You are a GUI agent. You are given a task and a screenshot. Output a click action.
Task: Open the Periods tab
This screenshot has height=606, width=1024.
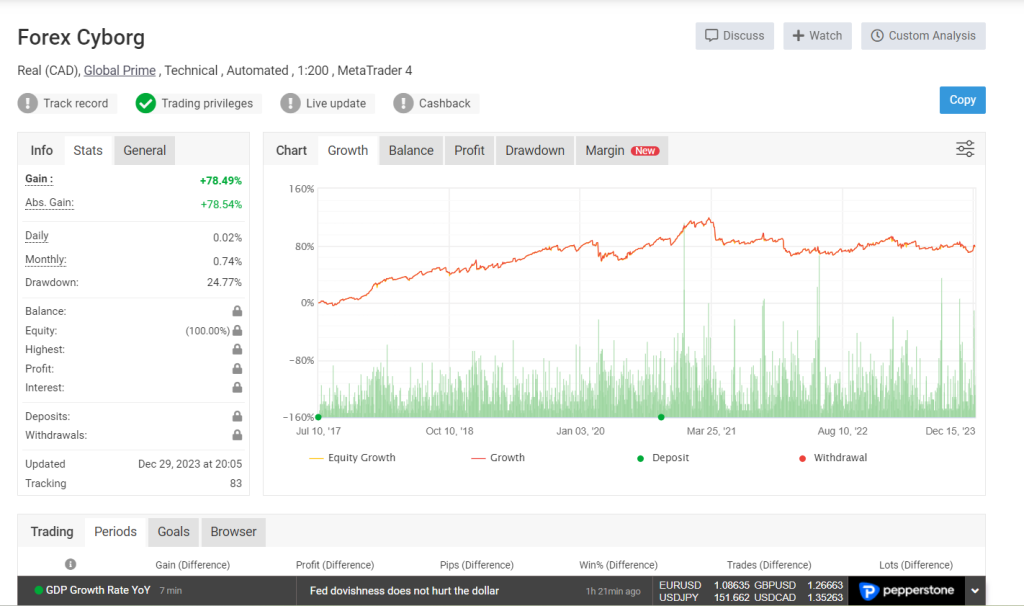click(114, 531)
